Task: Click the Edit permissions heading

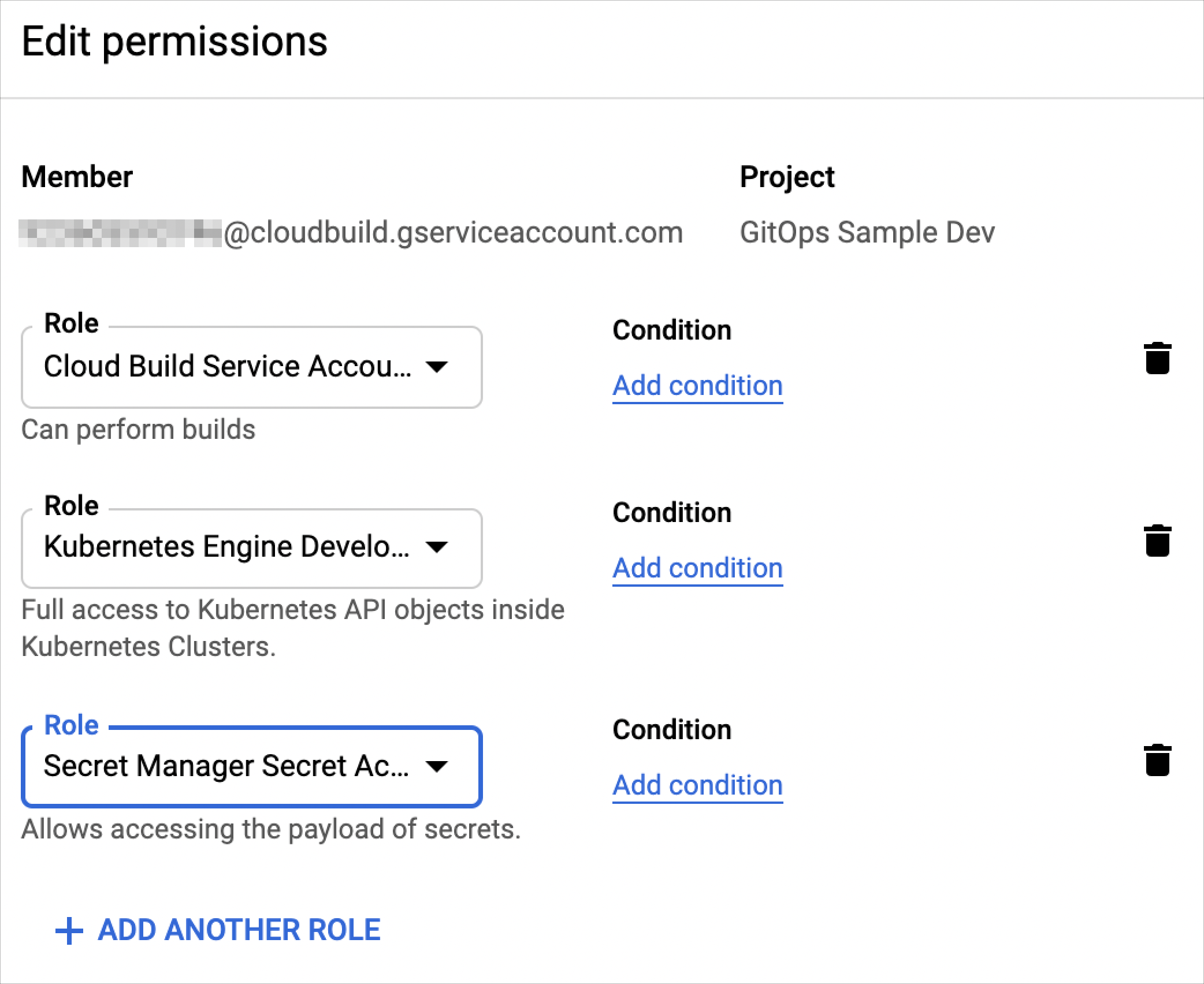Action: click(174, 42)
